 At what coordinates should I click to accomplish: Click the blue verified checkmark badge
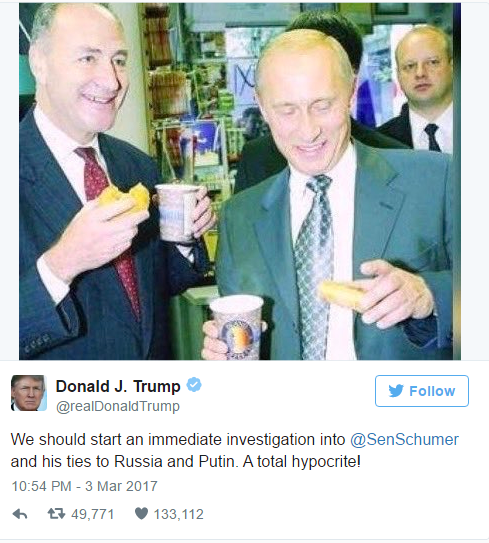pos(194,385)
